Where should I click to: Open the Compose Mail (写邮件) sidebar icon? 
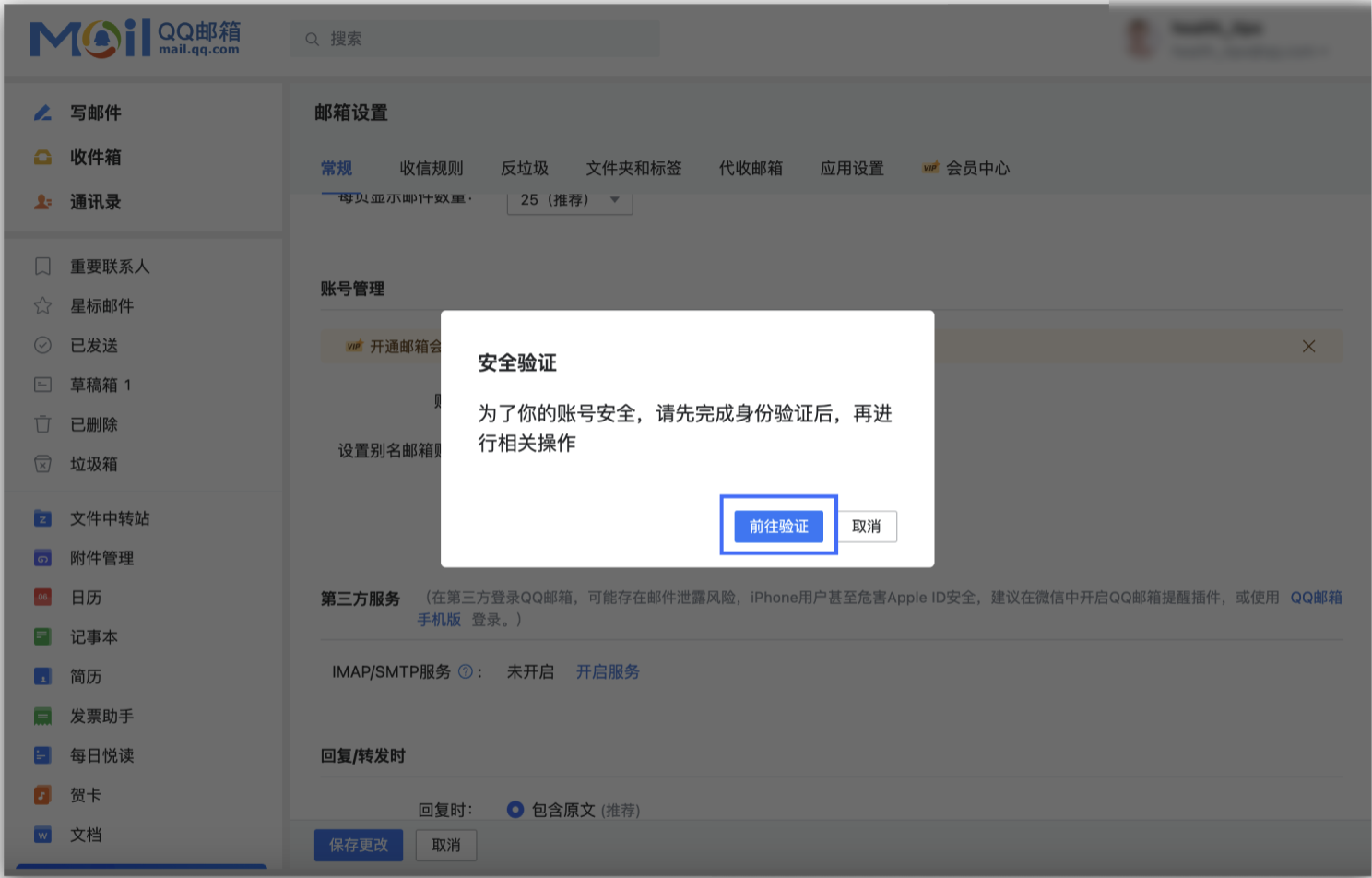(42, 112)
